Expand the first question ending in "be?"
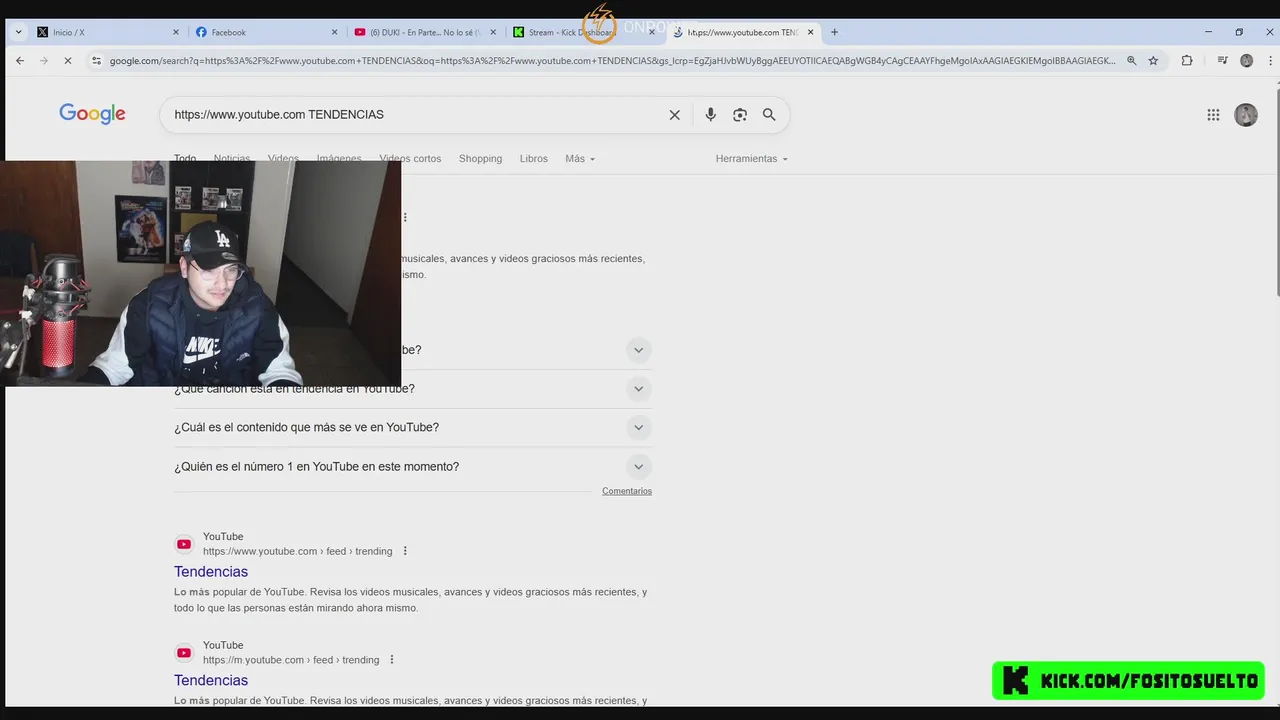 pos(638,350)
